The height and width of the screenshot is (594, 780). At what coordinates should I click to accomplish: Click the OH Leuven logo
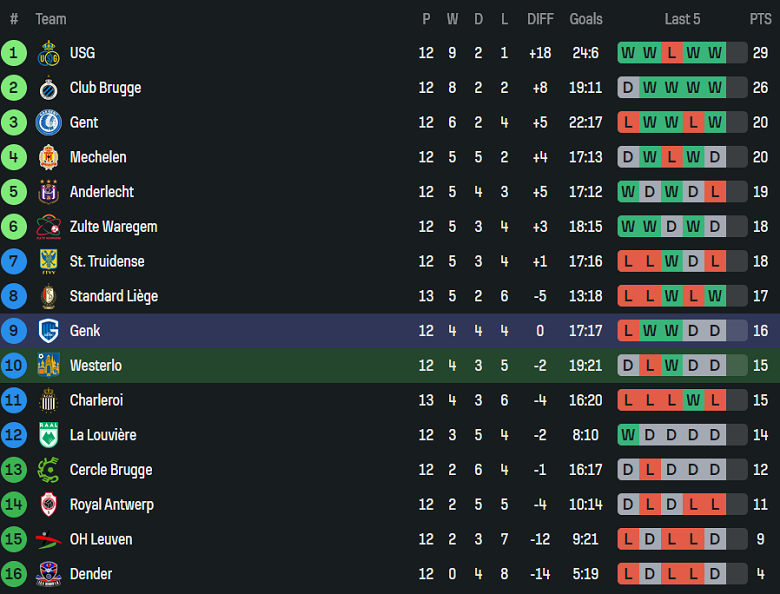click(x=48, y=539)
